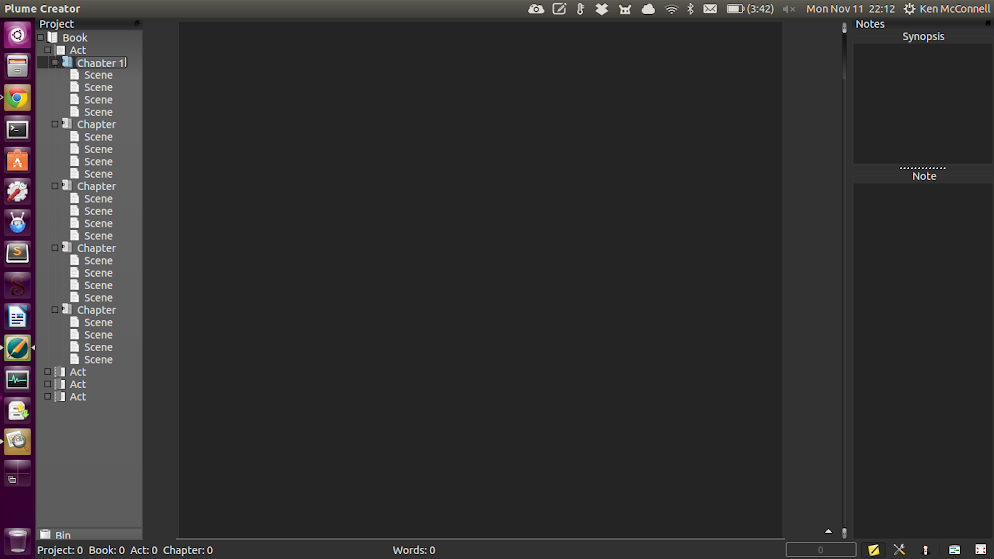Collapse the Chapter 1 node
994x559 pixels.
pos(55,62)
